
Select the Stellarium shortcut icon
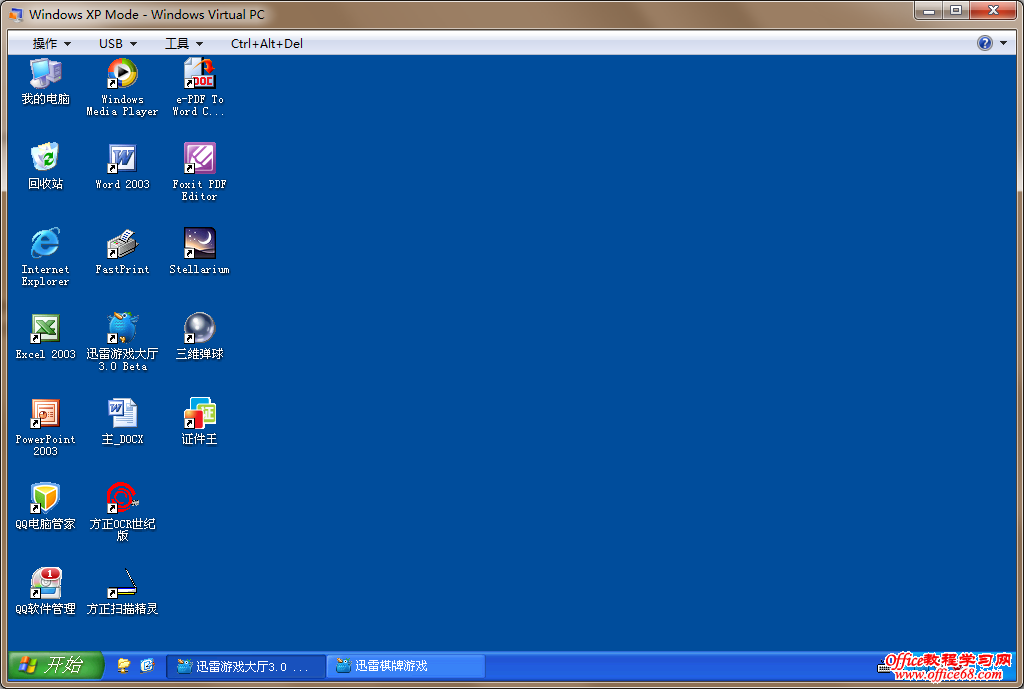pyautogui.click(x=199, y=251)
